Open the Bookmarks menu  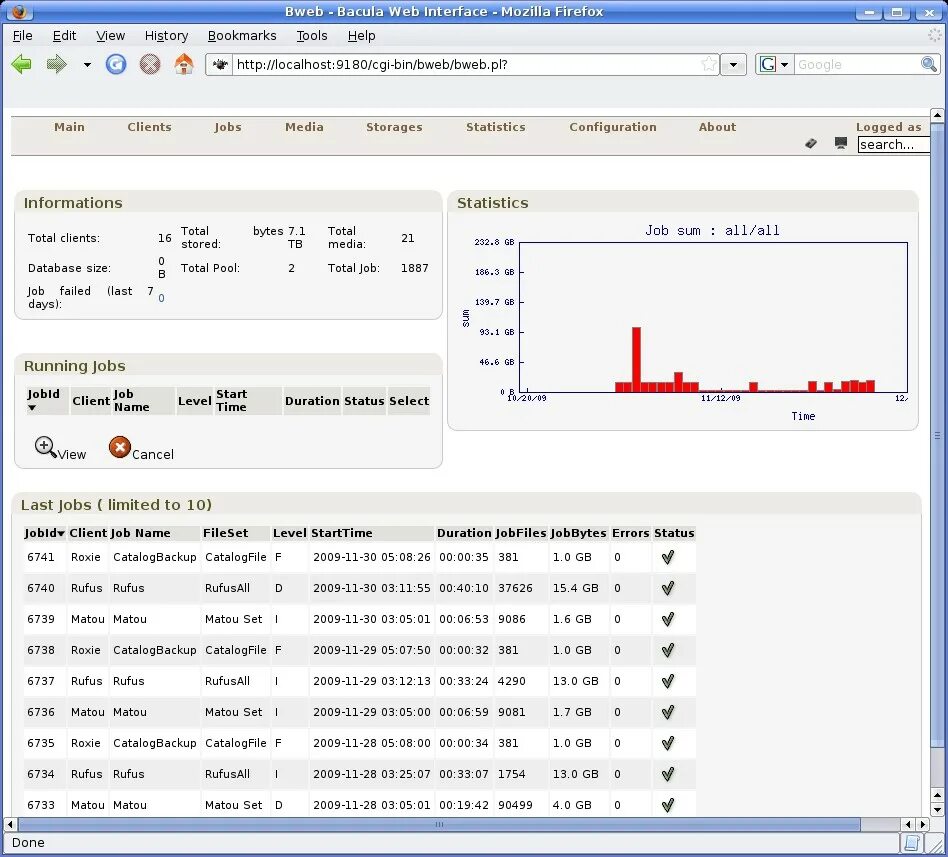pos(242,36)
